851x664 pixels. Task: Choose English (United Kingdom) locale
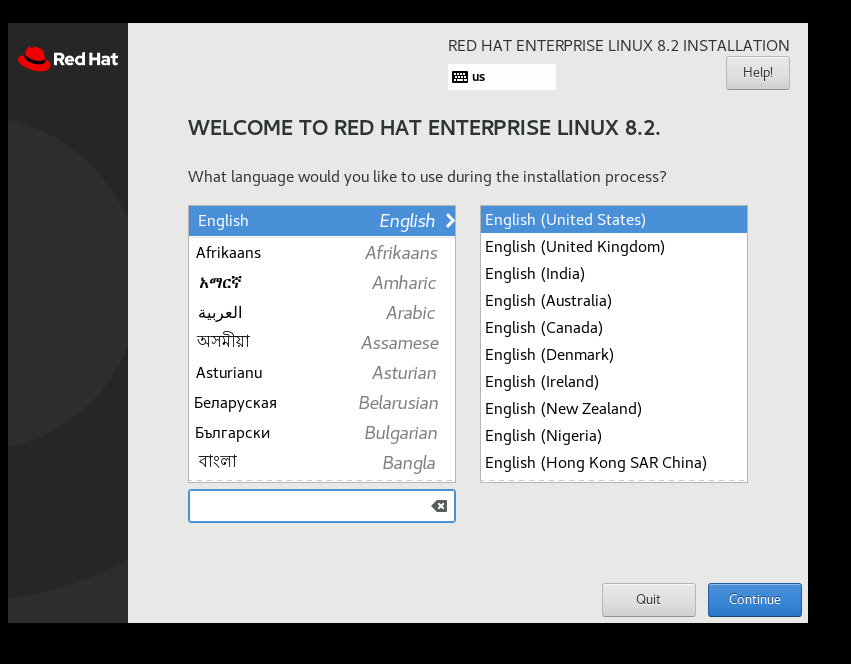(x=614, y=246)
